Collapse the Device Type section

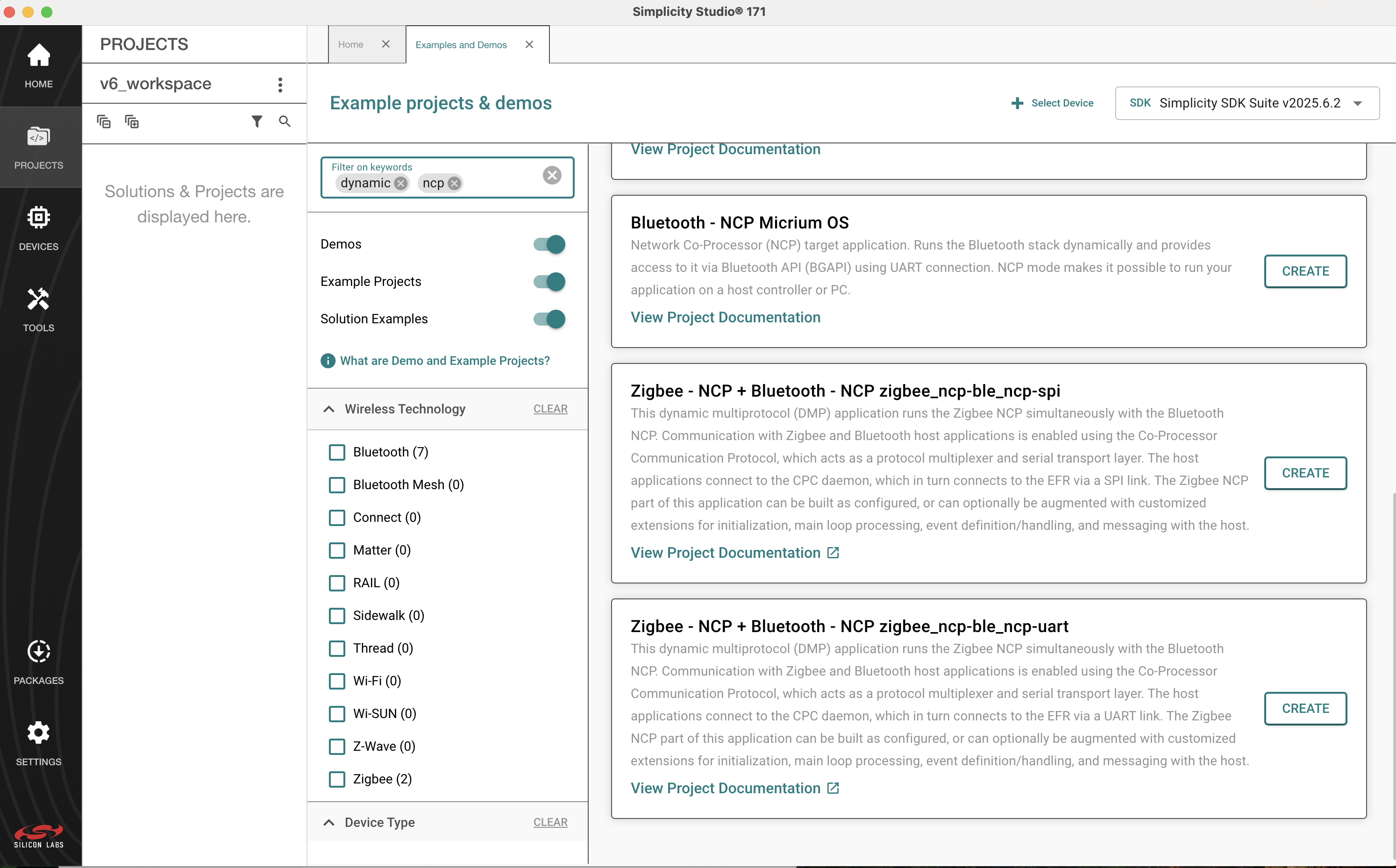click(x=329, y=822)
